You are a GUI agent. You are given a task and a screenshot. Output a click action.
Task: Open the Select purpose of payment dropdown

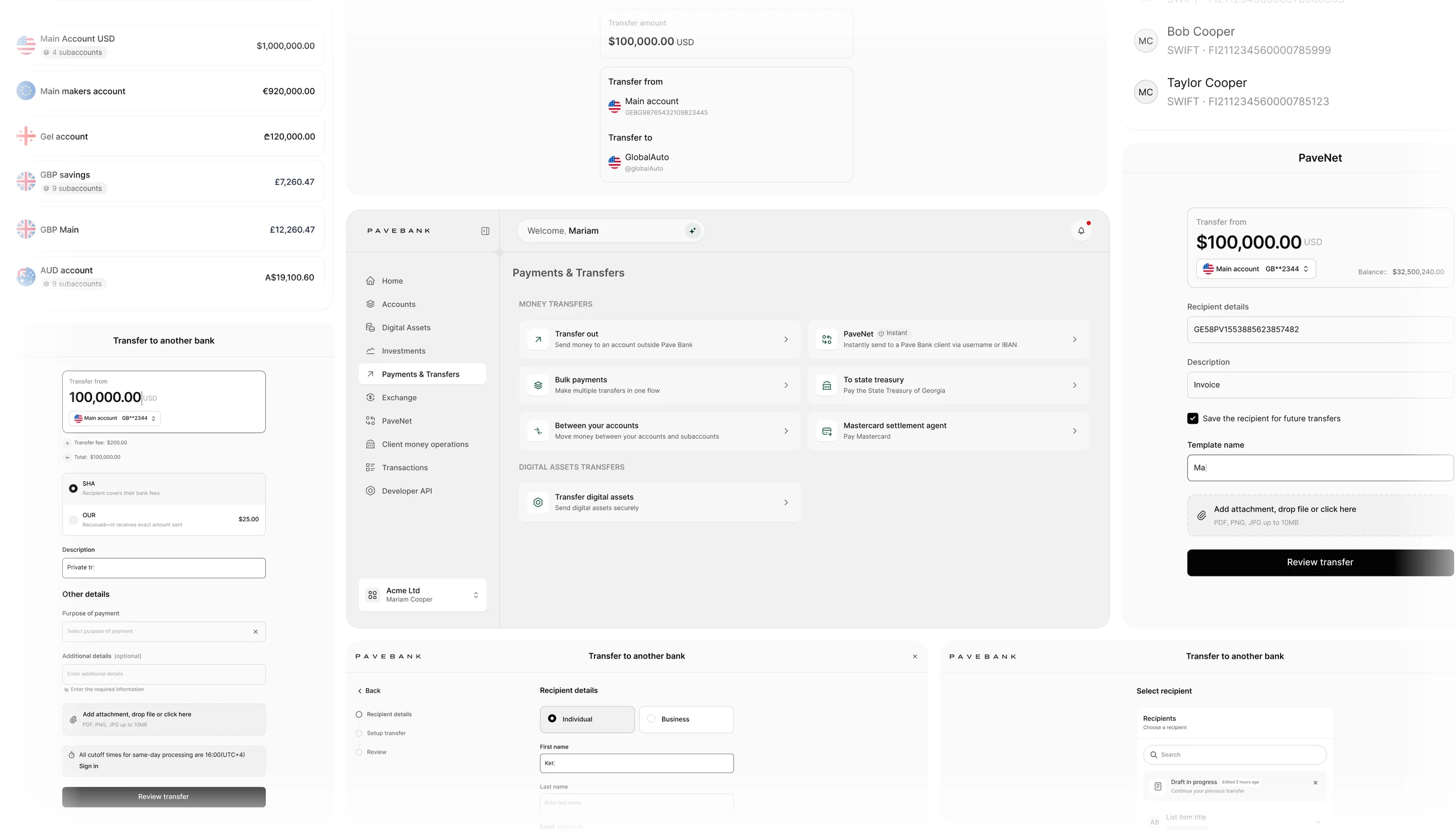[x=163, y=631]
